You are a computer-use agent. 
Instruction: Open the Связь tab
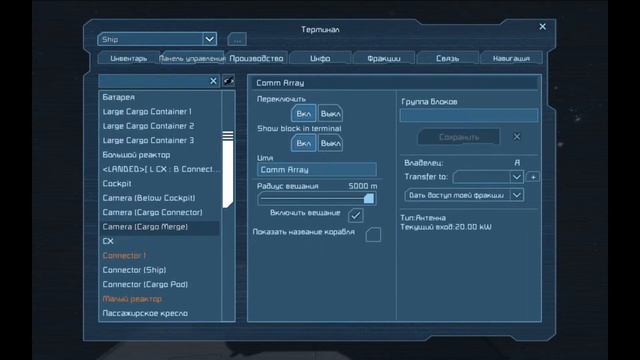(447, 58)
